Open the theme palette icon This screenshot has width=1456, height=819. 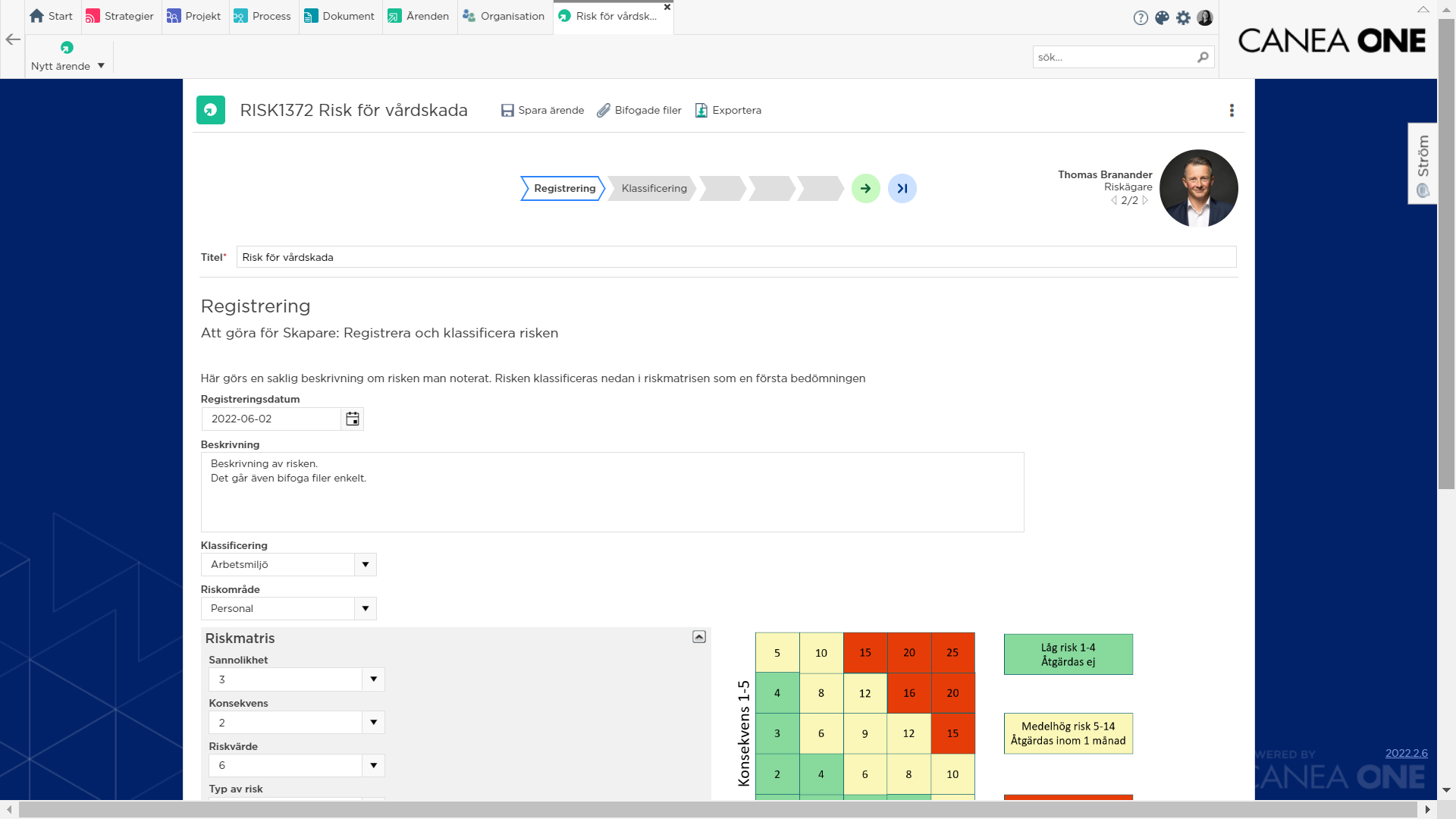tap(1162, 17)
